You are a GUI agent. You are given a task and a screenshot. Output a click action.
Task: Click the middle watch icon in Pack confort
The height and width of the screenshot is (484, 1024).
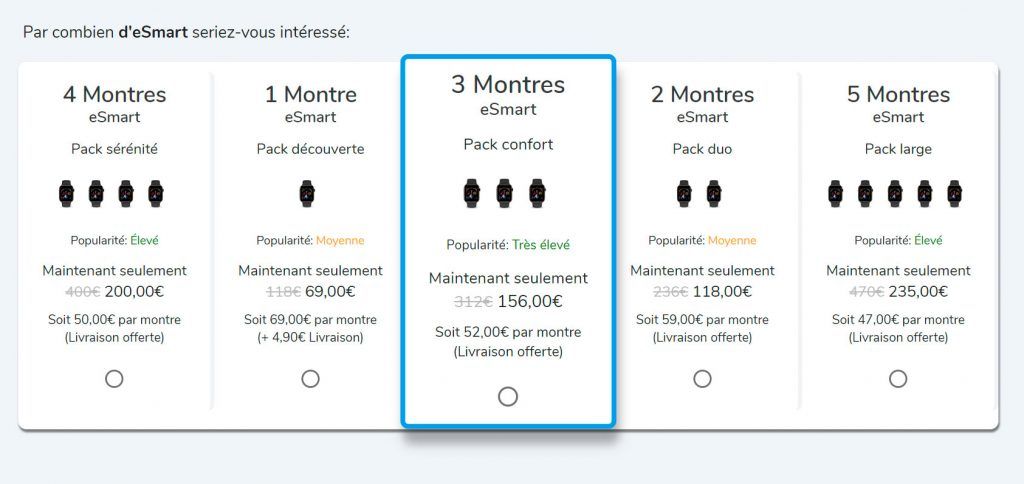(505, 193)
